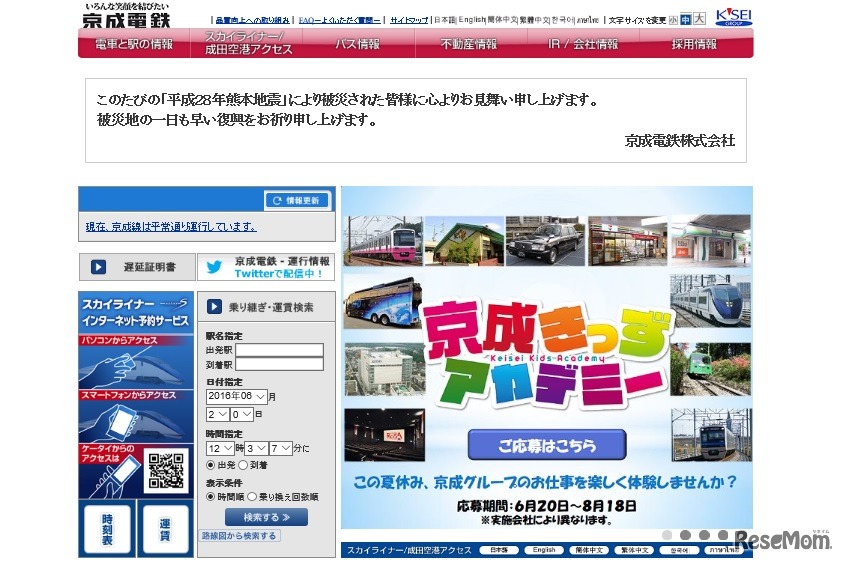Screen dimensions: 845x563
Task: Click the convenience store thumbnail
Action: click(627, 241)
